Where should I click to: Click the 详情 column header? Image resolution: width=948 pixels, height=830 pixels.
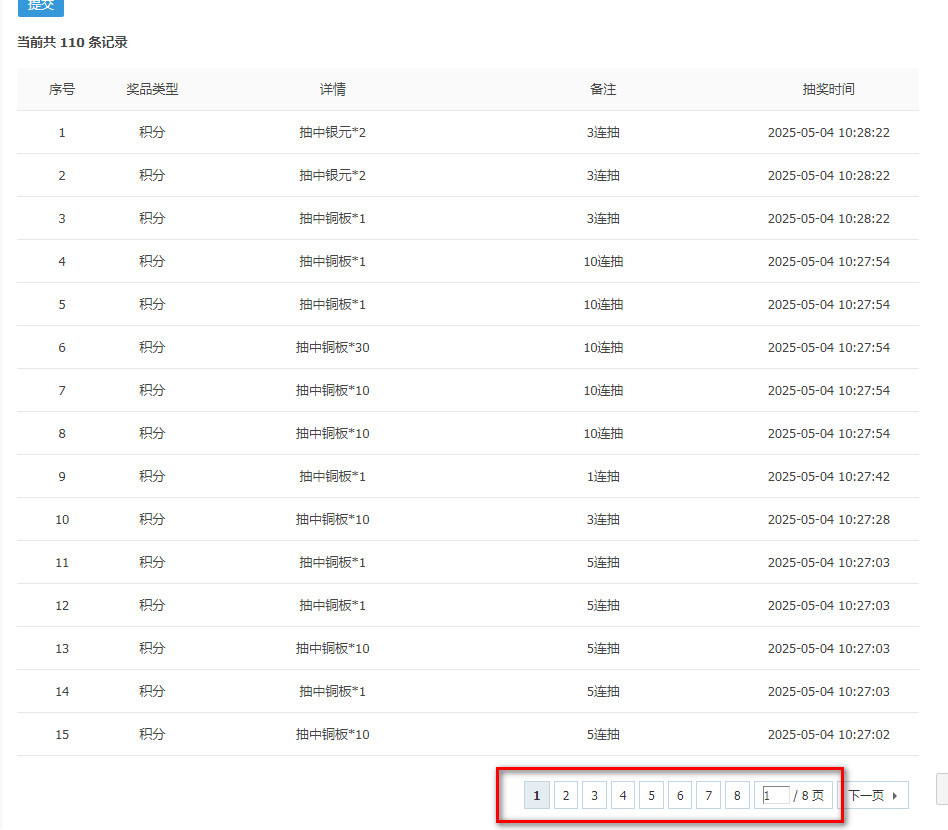coord(333,89)
